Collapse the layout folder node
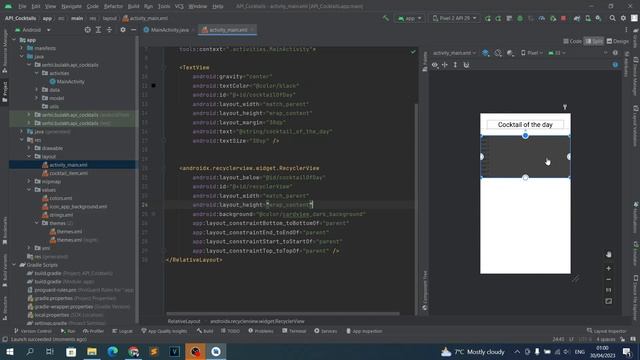This screenshot has width=640, height=360. pyautogui.click(x=29, y=156)
